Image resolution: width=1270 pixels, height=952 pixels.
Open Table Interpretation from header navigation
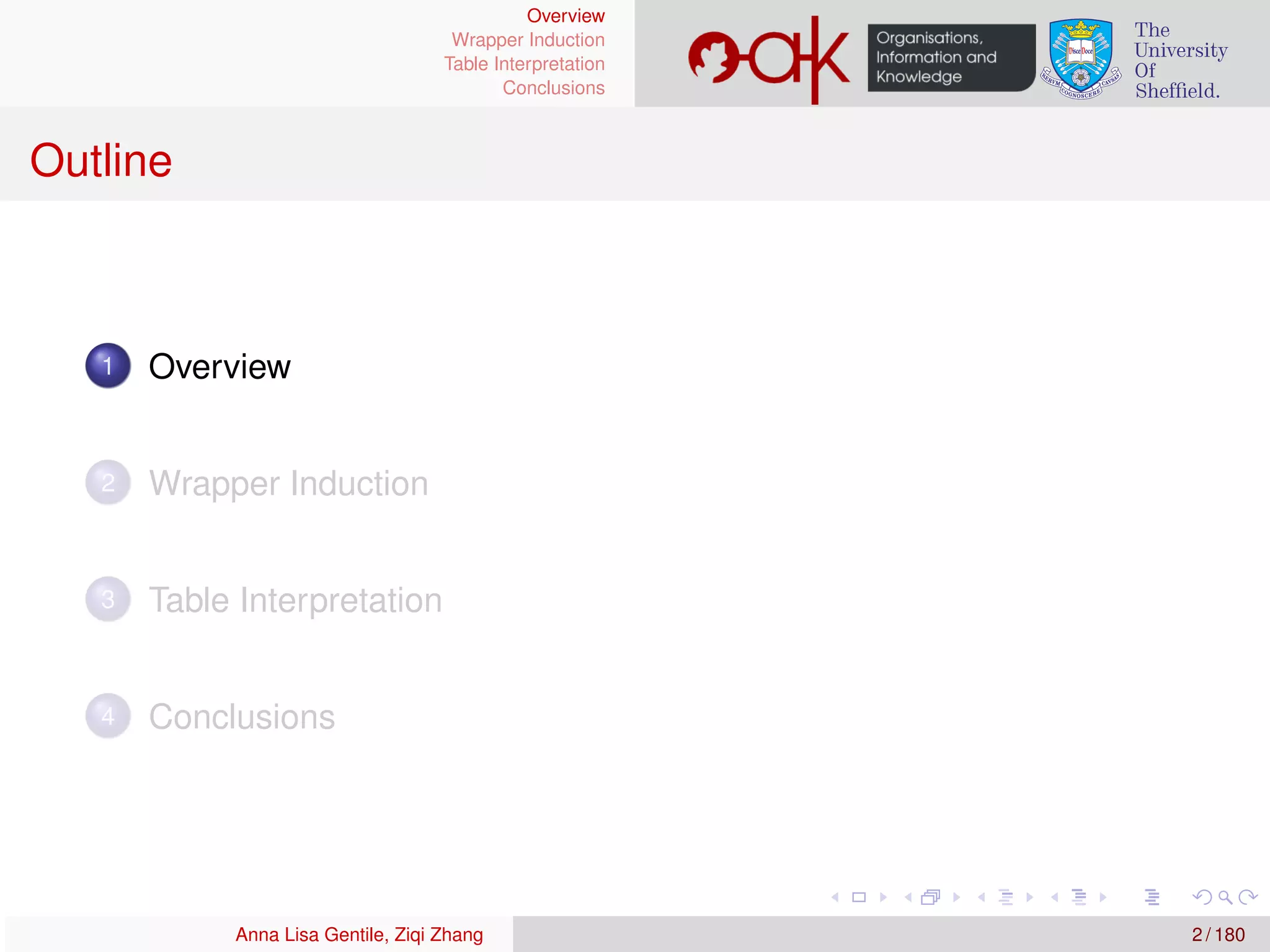pyautogui.click(x=524, y=64)
